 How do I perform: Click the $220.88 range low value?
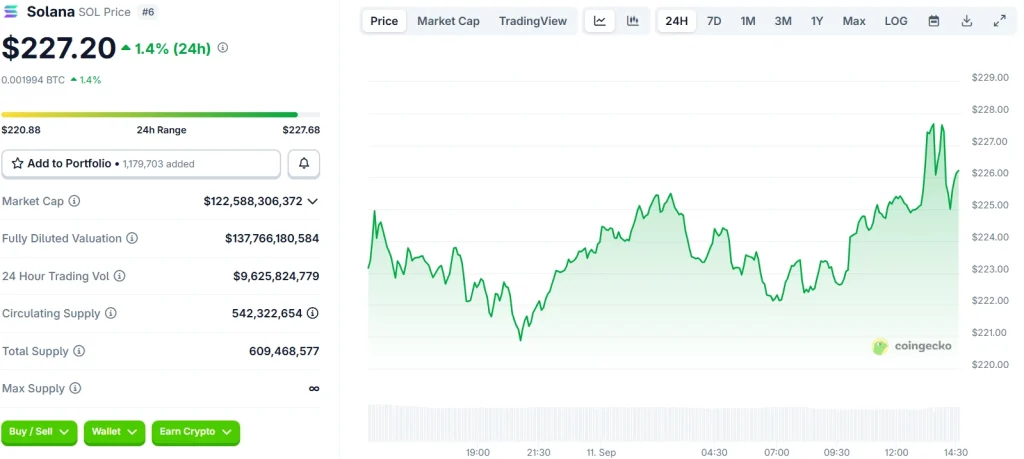[x=21, y=130]
